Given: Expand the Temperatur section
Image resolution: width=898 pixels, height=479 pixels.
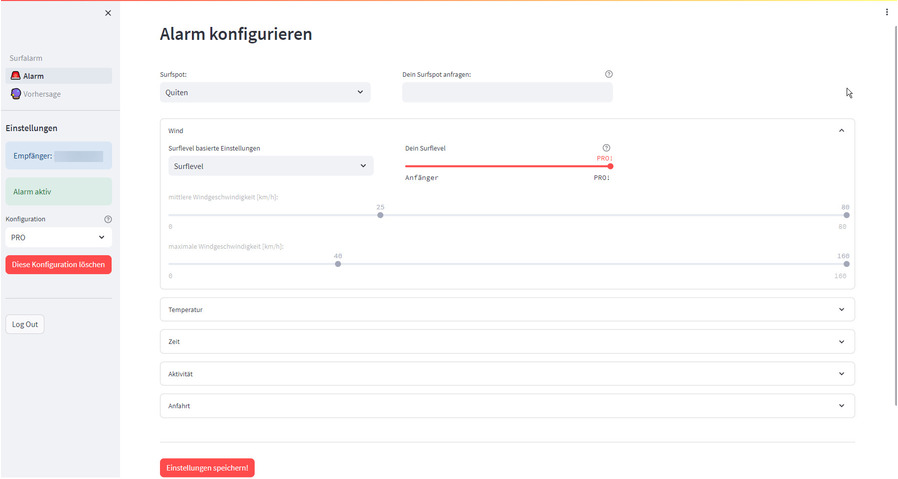Looking at the screenshot, I should [841, 310].
